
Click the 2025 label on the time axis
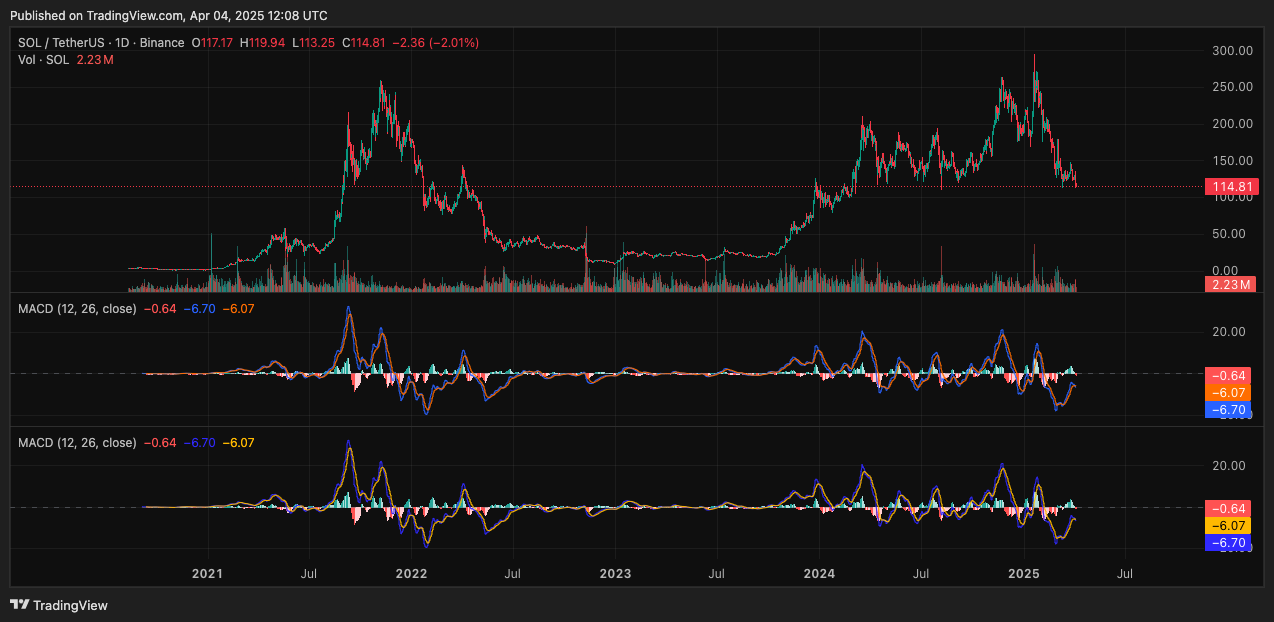[x=1024, y=575]
